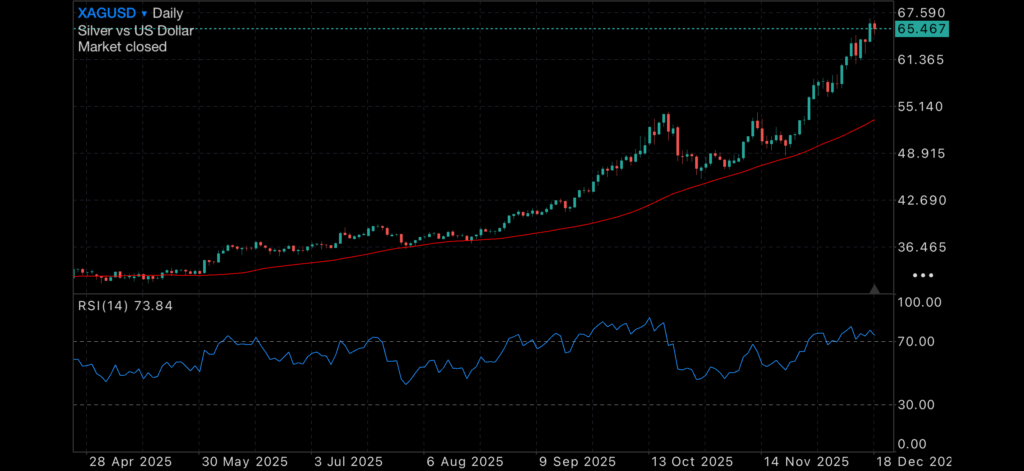Click the 61.365 price axis label

[921, 60]
